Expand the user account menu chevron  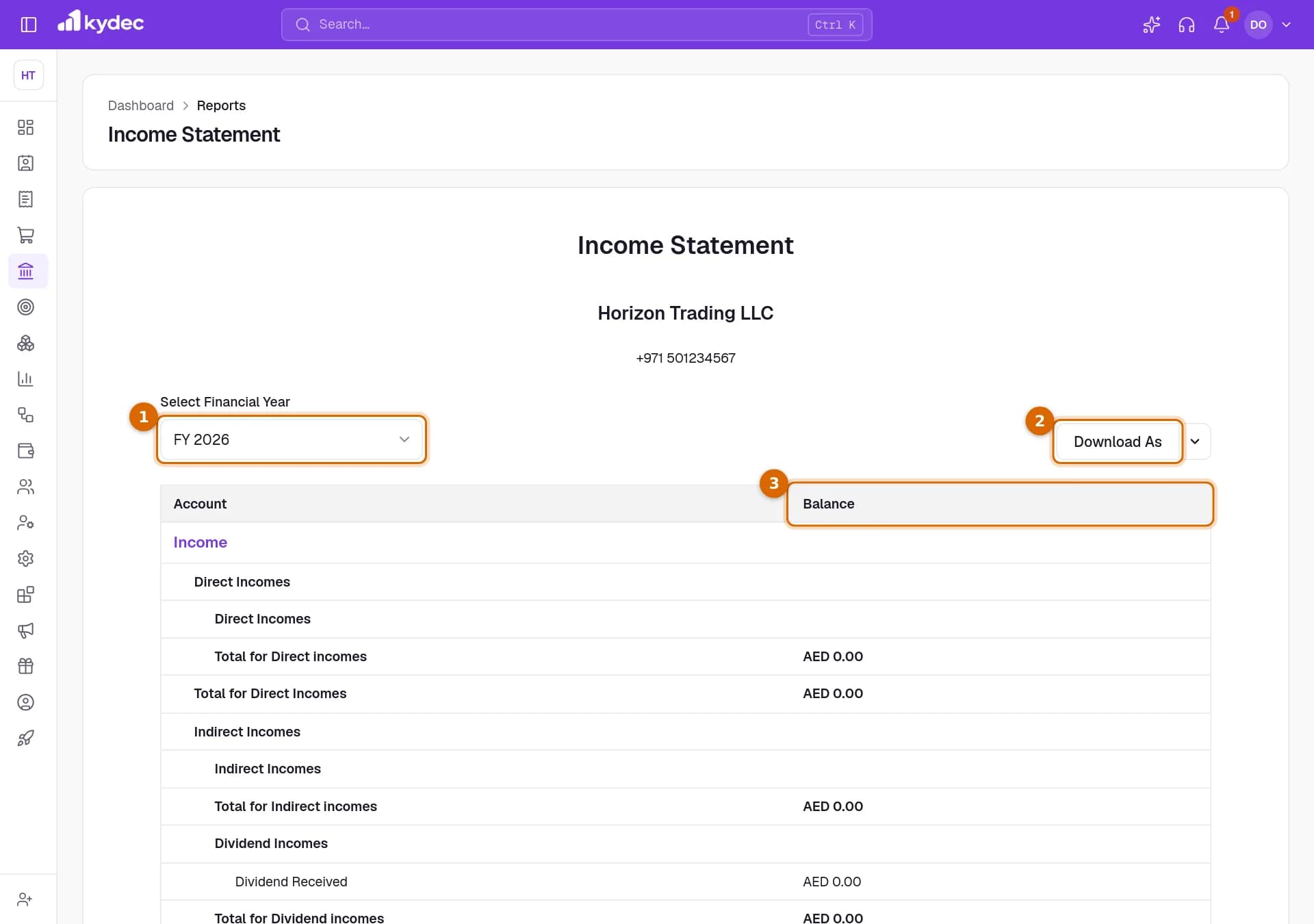pos(1286,25)
